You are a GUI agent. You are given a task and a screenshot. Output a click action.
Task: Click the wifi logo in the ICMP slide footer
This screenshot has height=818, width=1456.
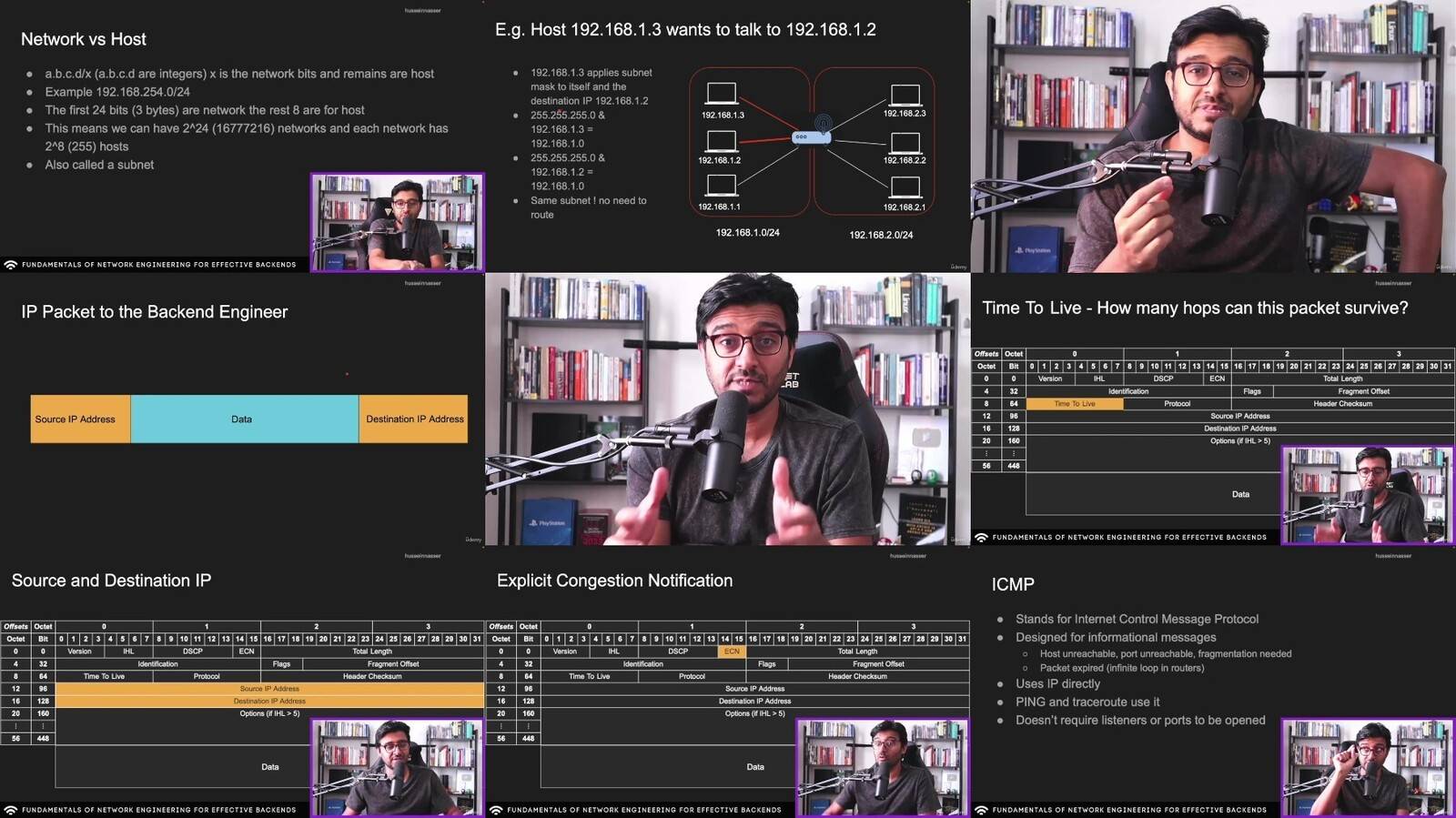981,810
